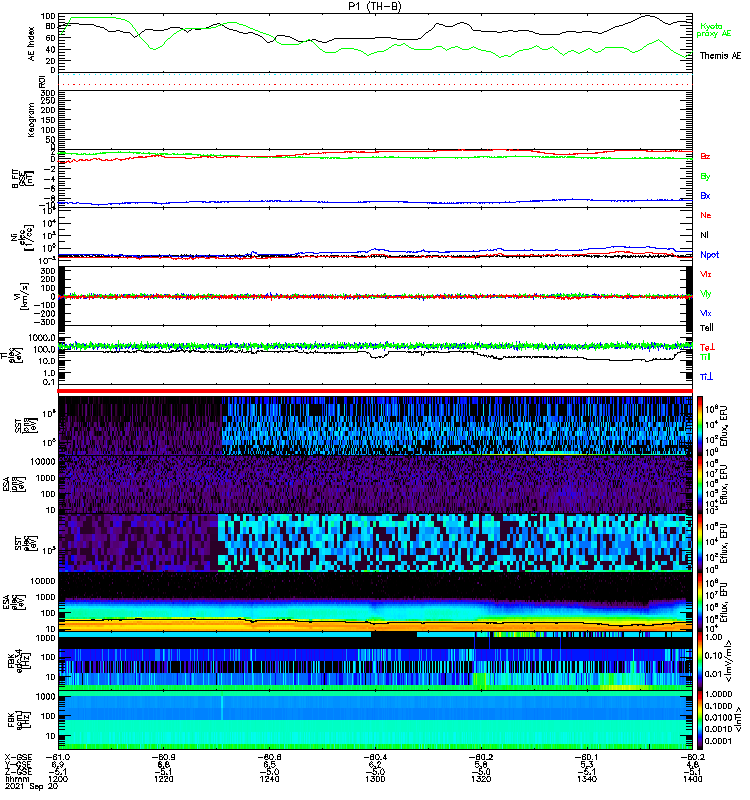Click the ESA ions [eV] axis label
Image resolution: width=750 pixels, height=800 pixels.
coord(14,485)
